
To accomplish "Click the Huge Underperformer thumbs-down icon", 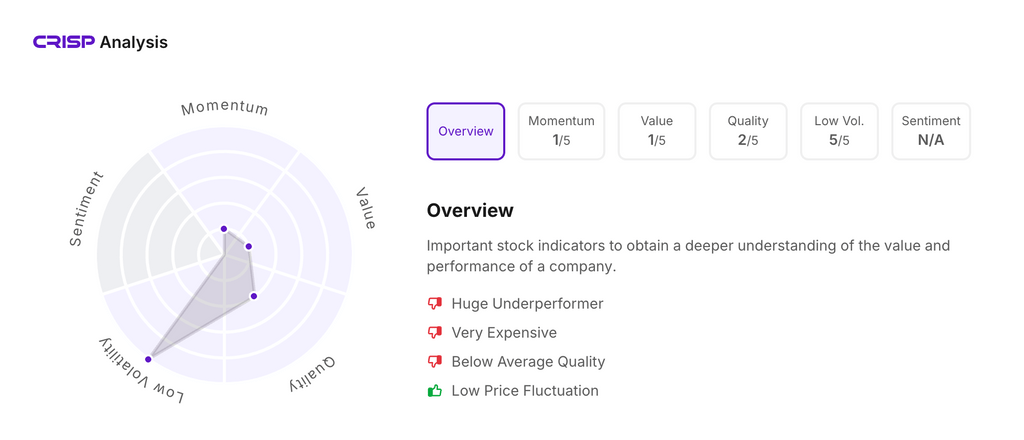I will [x=434, y=303].
